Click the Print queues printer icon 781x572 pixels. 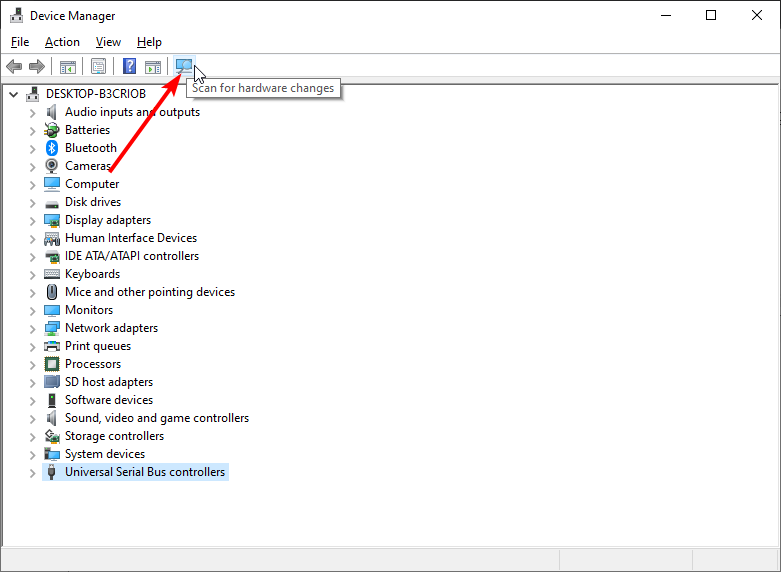(x=52, y=346)
